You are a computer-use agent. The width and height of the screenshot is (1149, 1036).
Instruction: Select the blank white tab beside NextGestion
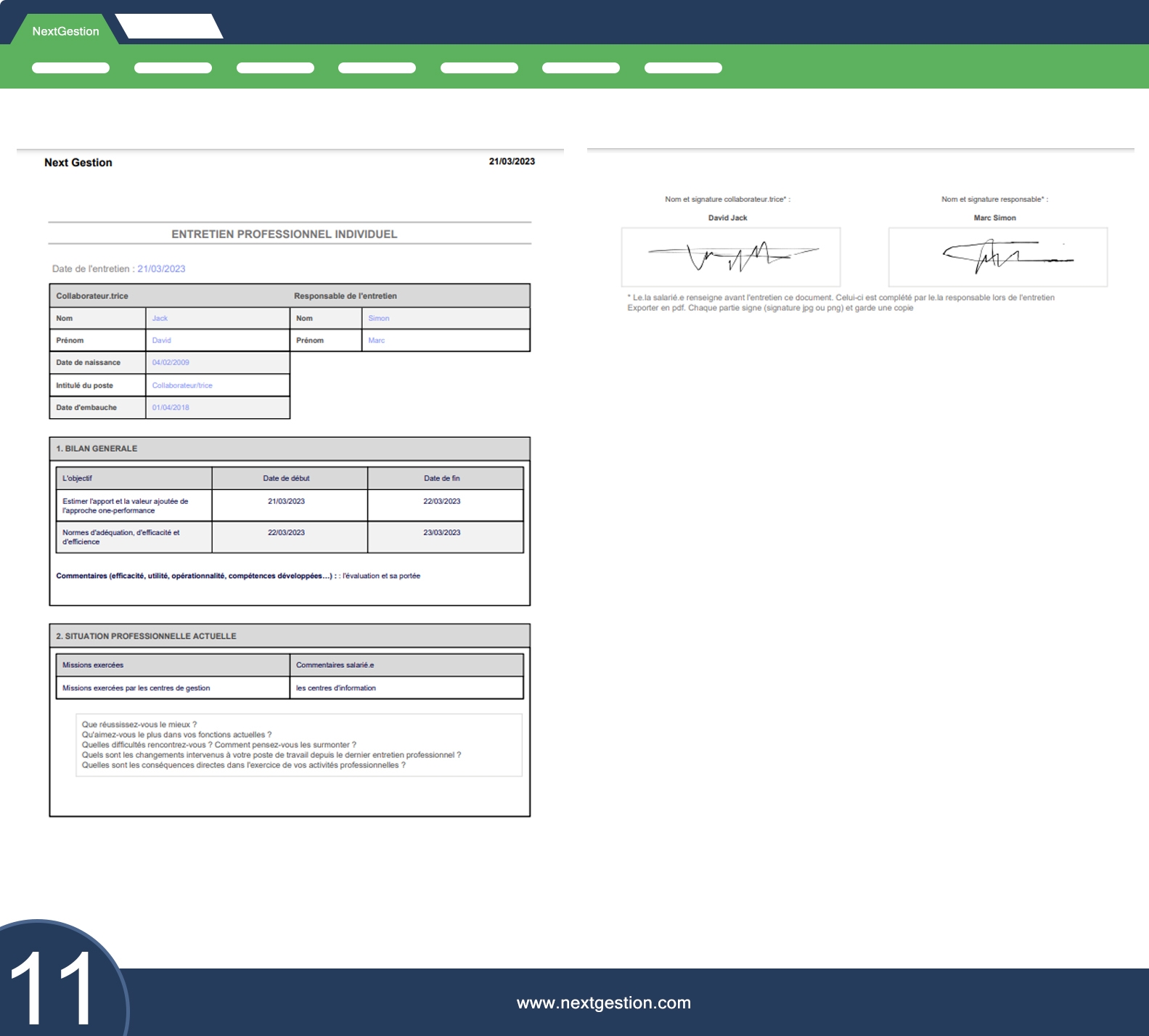pyautogui.click(x=169, y=27)
